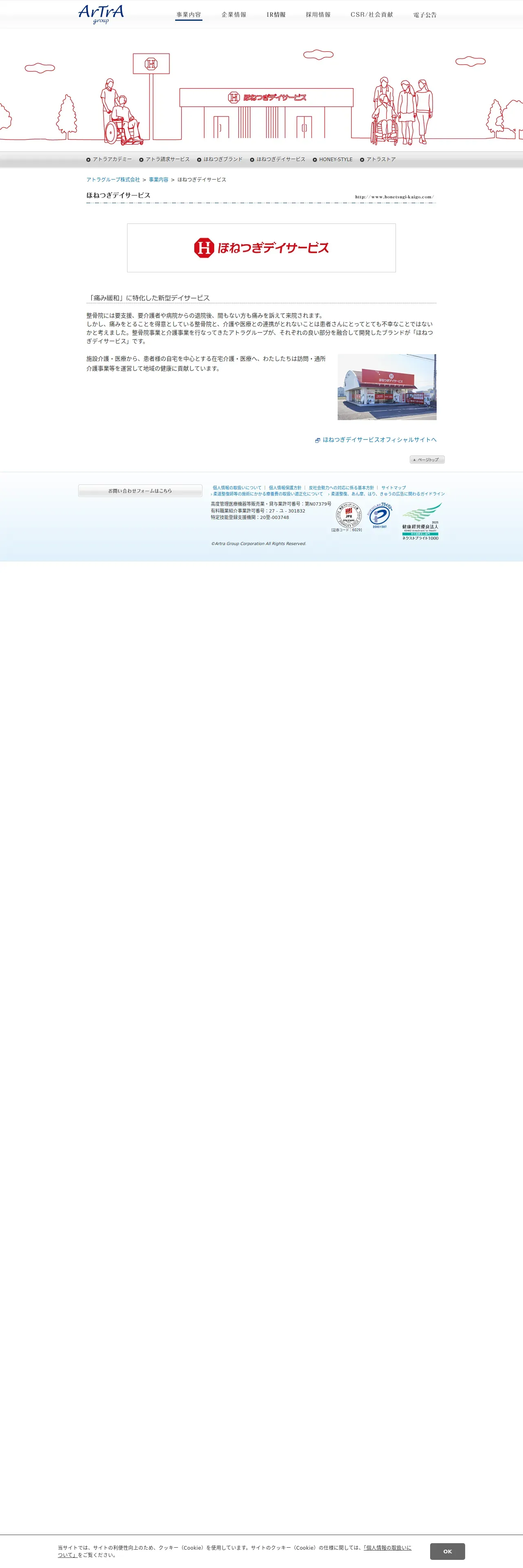
Task: Open 柔道整復師等の施術にかかる療養費 link
Action: pyautogui.click(x=267, y=494)
